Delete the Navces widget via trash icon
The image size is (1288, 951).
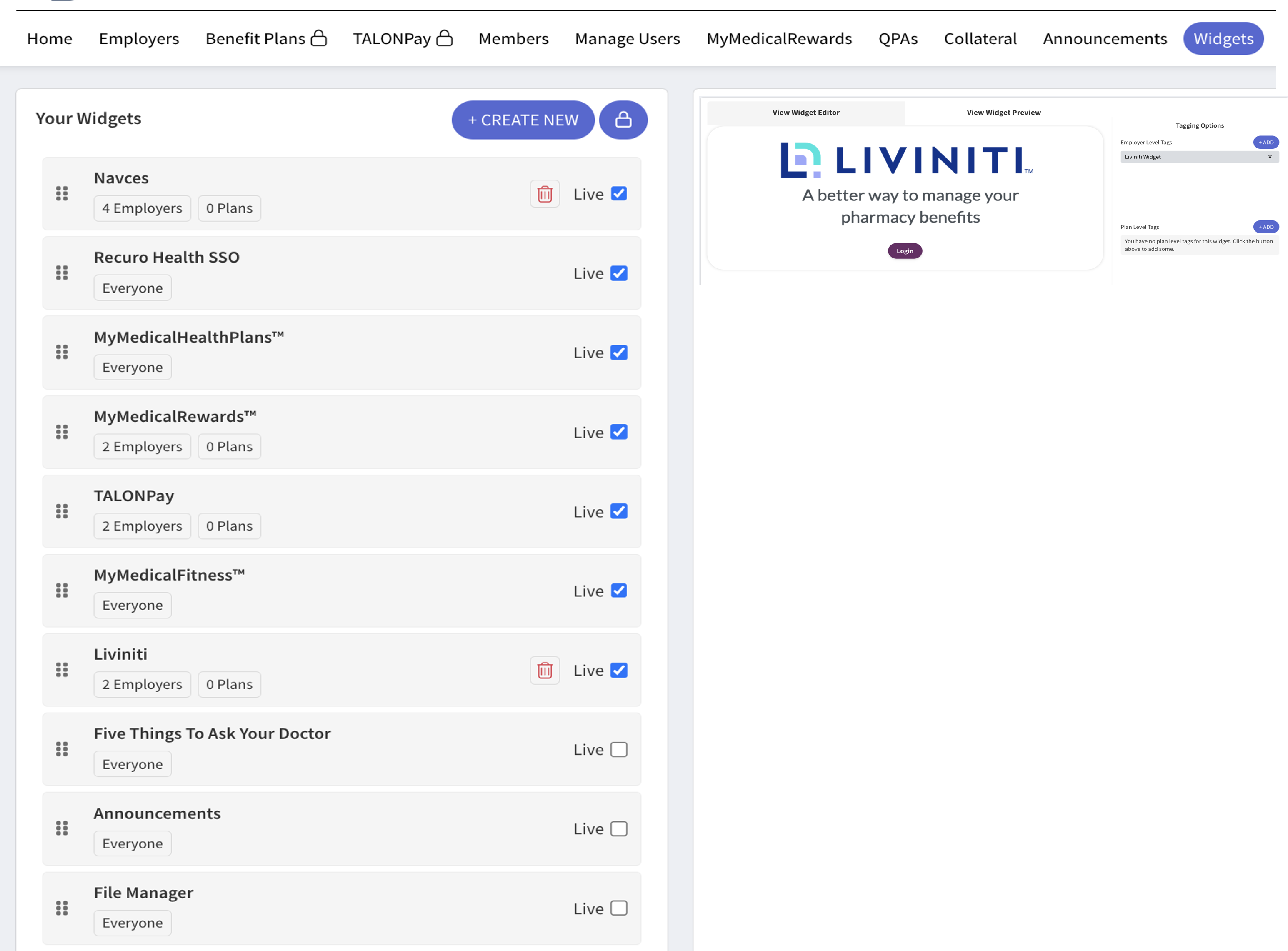(545, 194)
